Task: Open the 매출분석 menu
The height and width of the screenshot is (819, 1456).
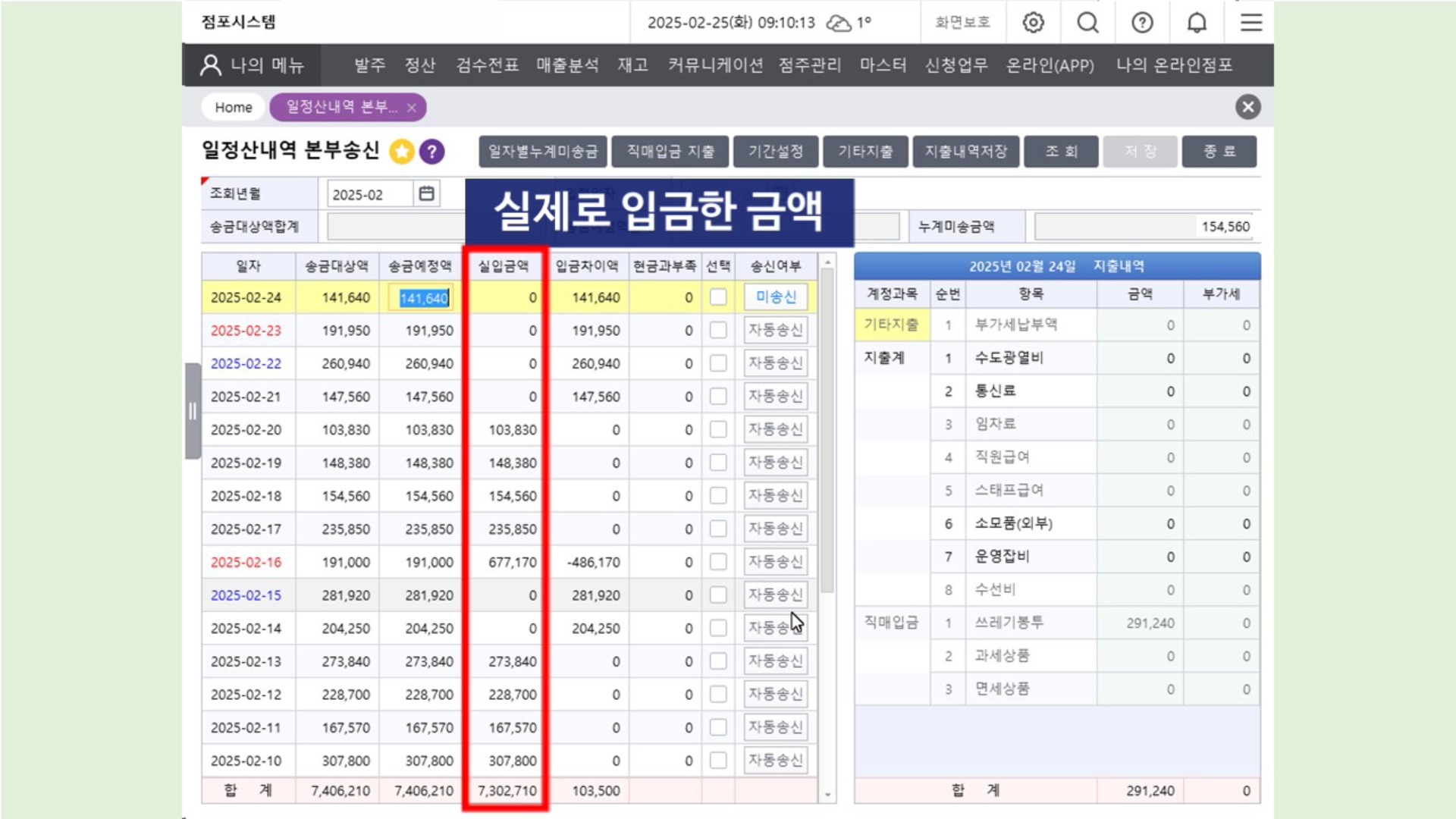Action: [x=567, y=65]
